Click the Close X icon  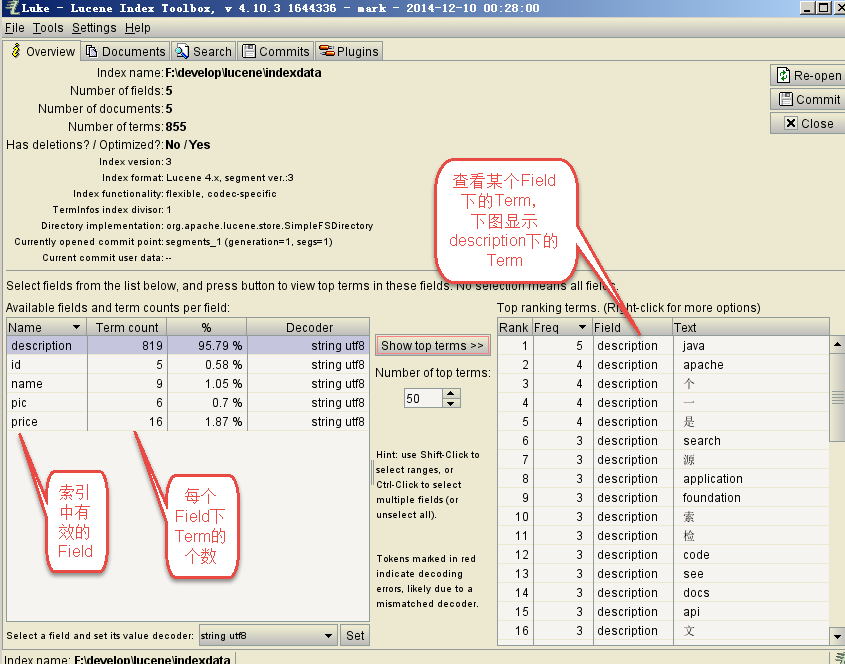791,123
